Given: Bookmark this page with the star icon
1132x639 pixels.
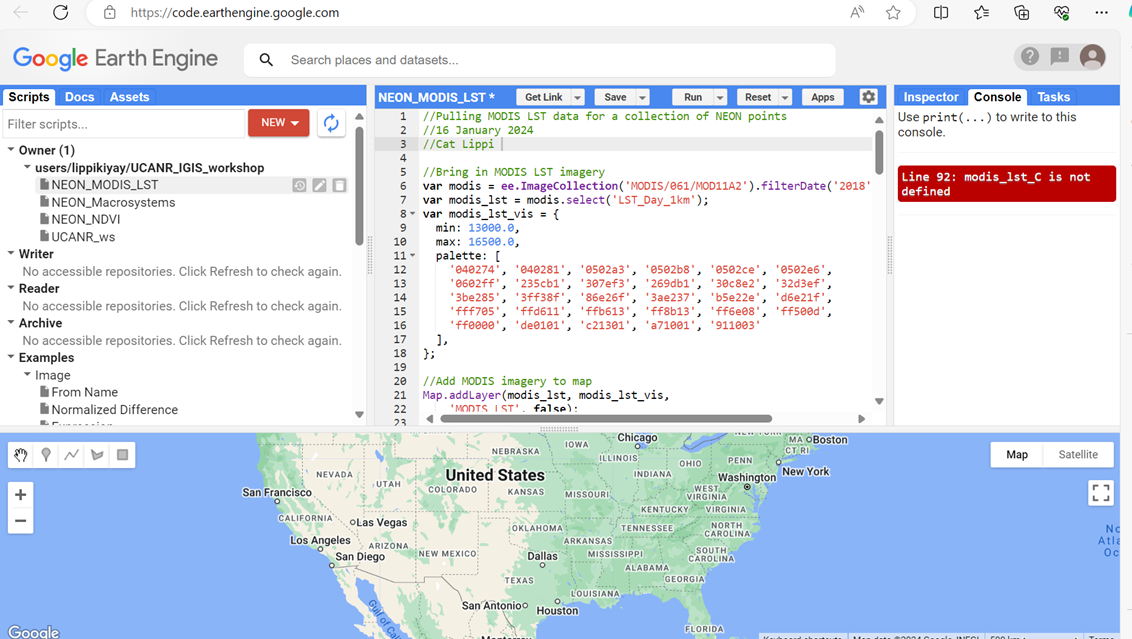Looking at the screenshot, I should pos(893,12).
